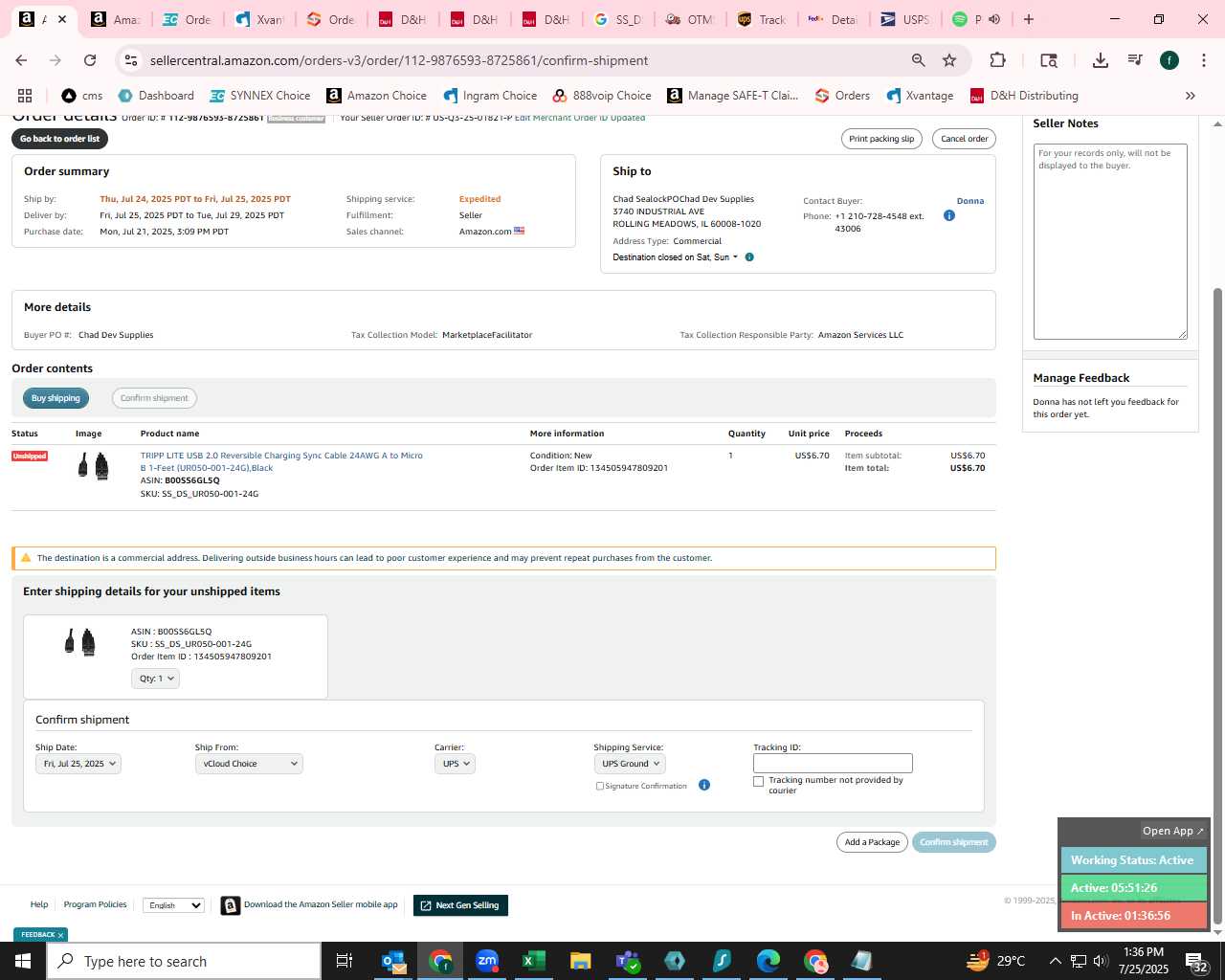Viewport: 1225px width, 980px height.
Task: Open Zoom from the taskbar
Action: 487,961
